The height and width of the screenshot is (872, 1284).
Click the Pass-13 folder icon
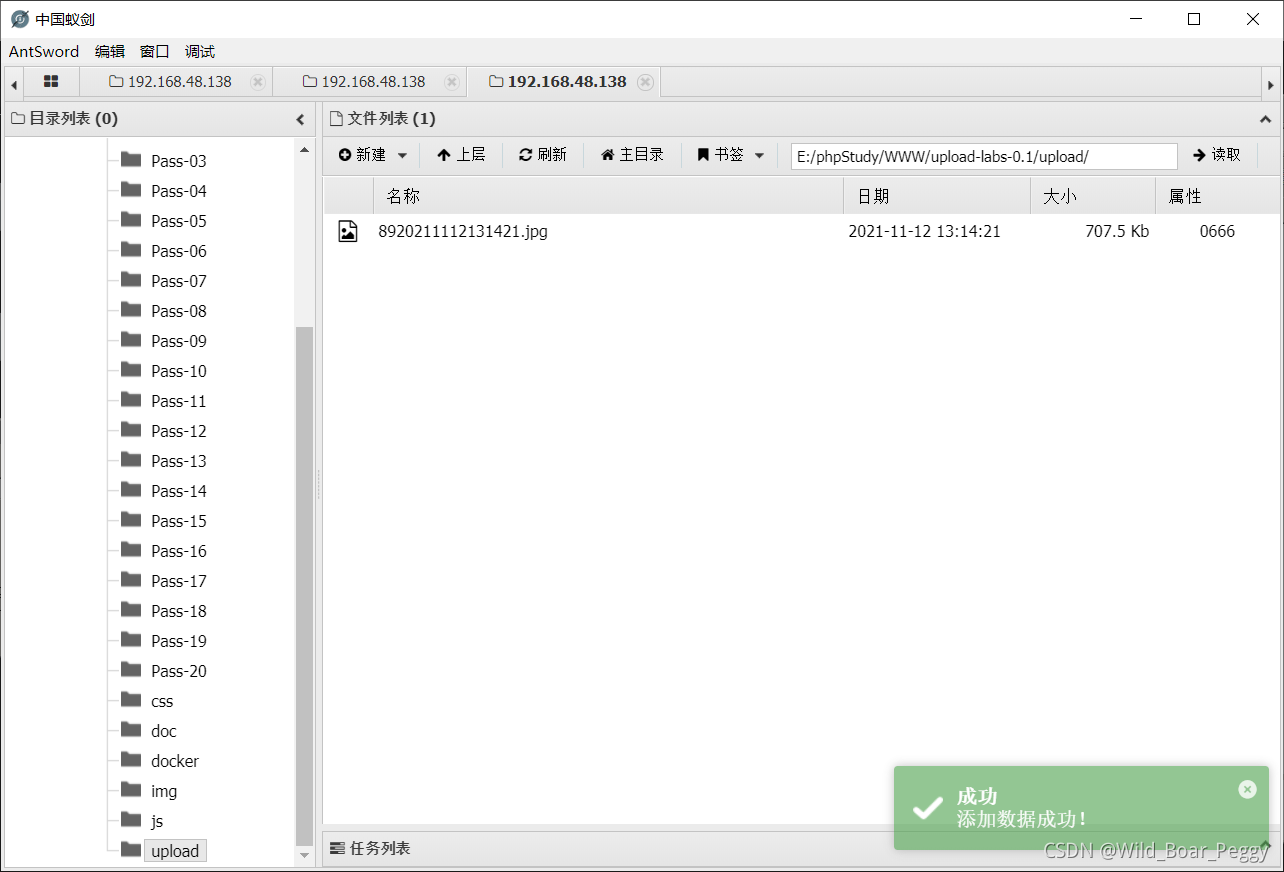click(x=131, y=459)
